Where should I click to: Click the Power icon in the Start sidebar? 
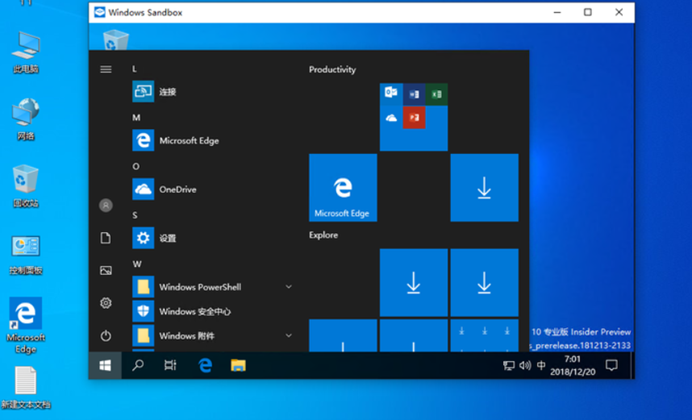[x=105, y=336]
